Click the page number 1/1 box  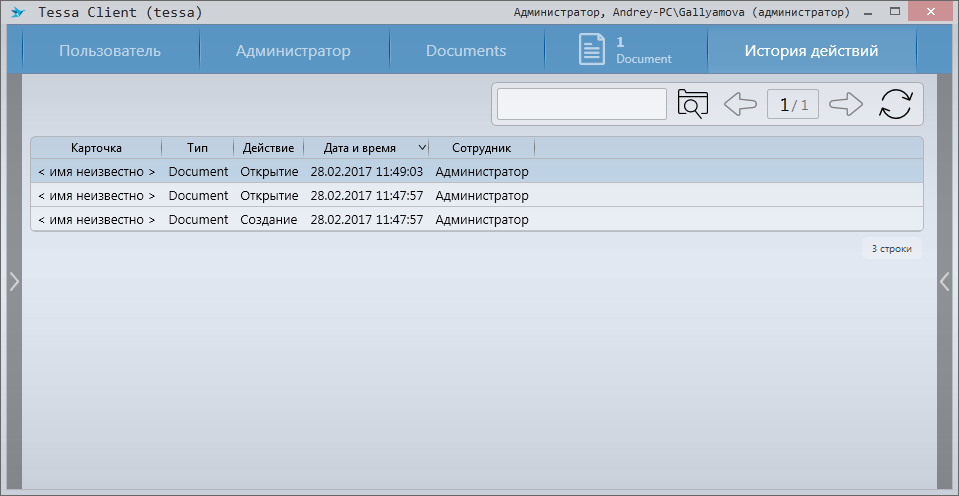click(x=793, y=104)
